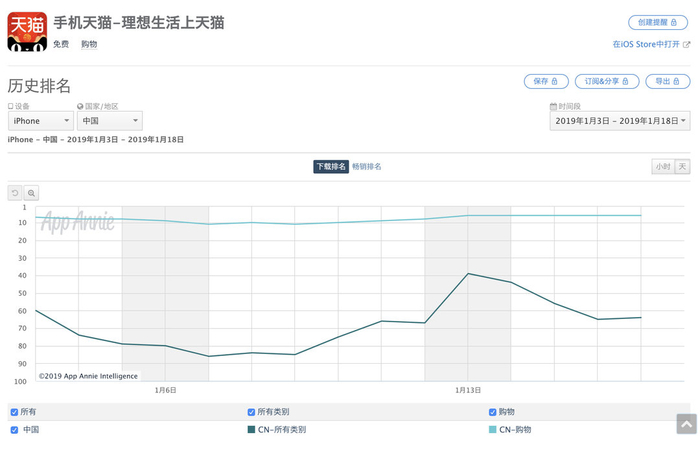Click the magnifier zoom icon above chart
Screen dimensions: 700x463
(31, 193)
